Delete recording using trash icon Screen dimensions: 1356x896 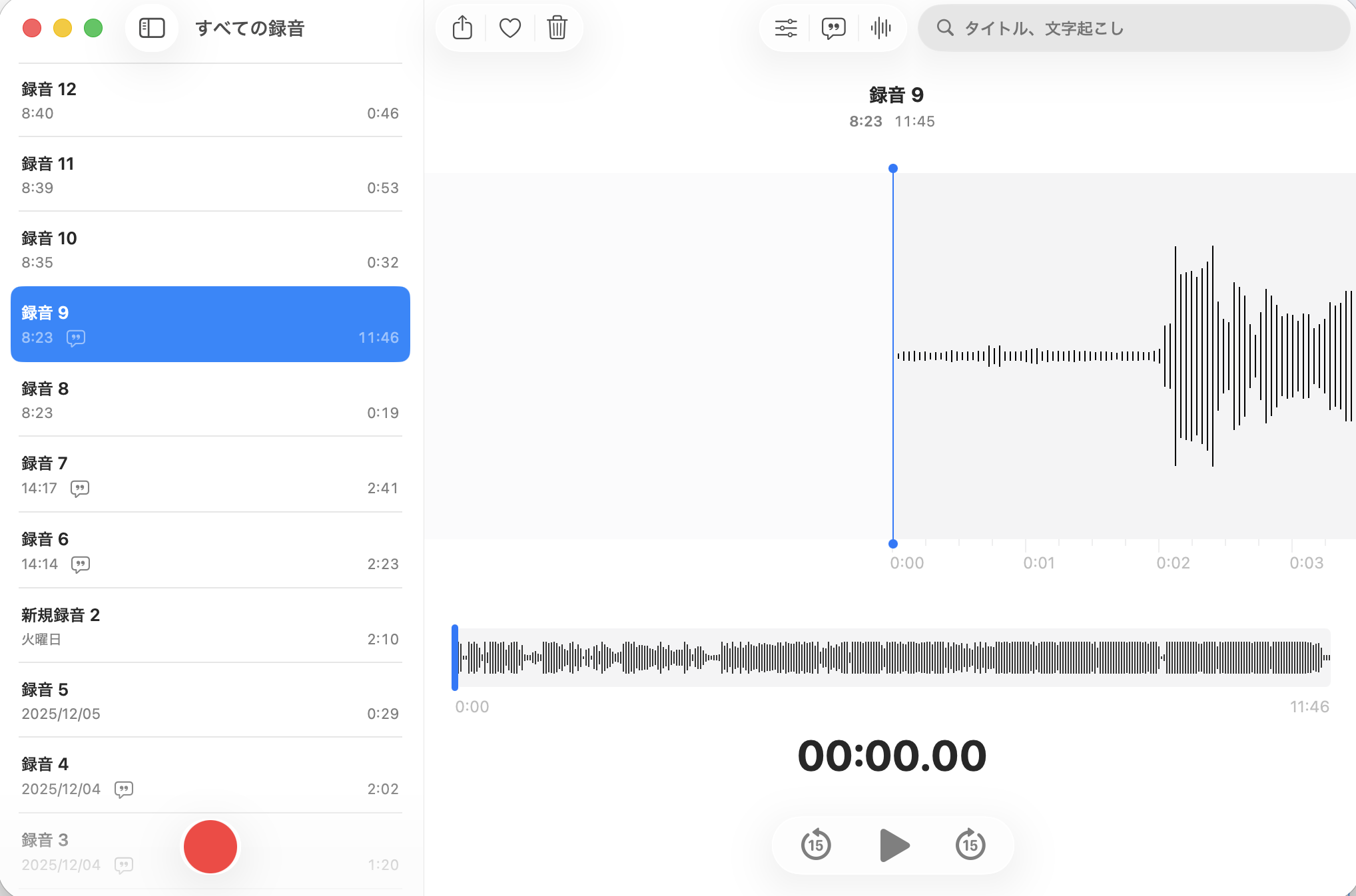[x=557, y=28]
